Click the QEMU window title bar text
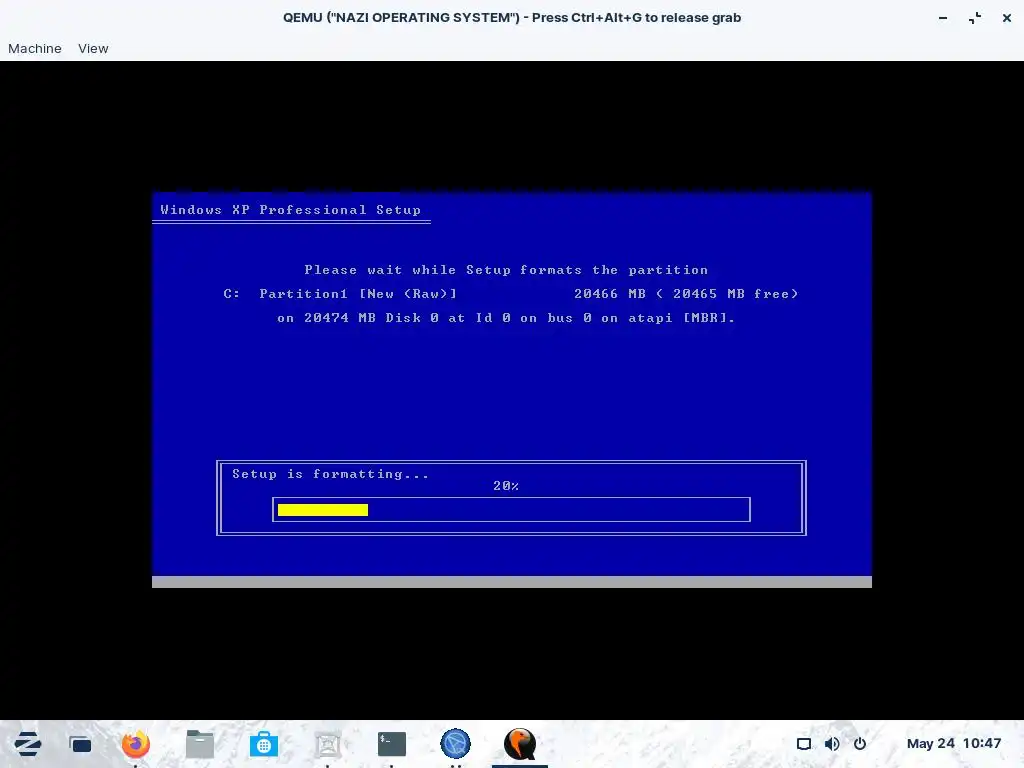 [512, 18]
